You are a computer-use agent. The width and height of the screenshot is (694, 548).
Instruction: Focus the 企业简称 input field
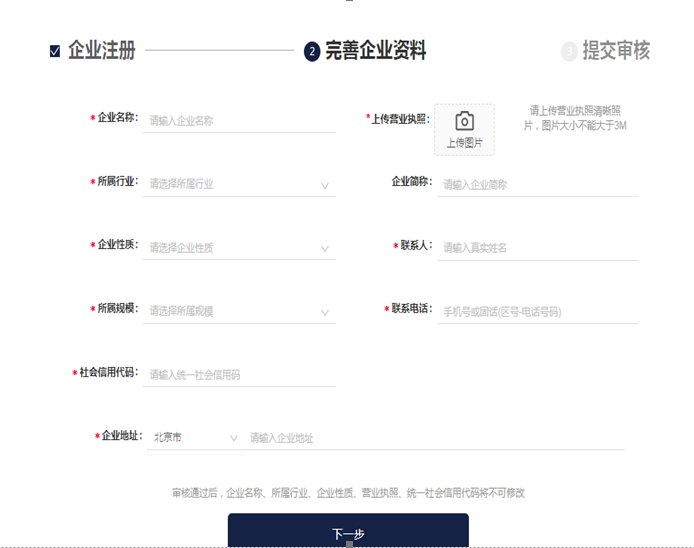tap(537, 185)
